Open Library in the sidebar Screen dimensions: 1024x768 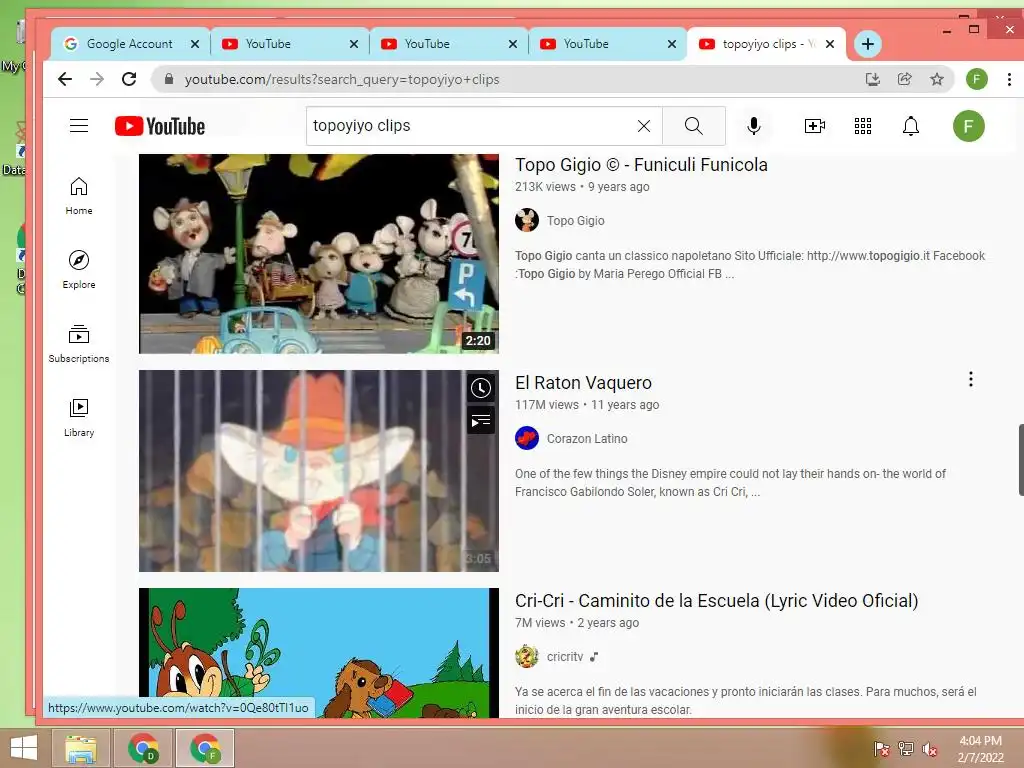click(x=79, y=418)
